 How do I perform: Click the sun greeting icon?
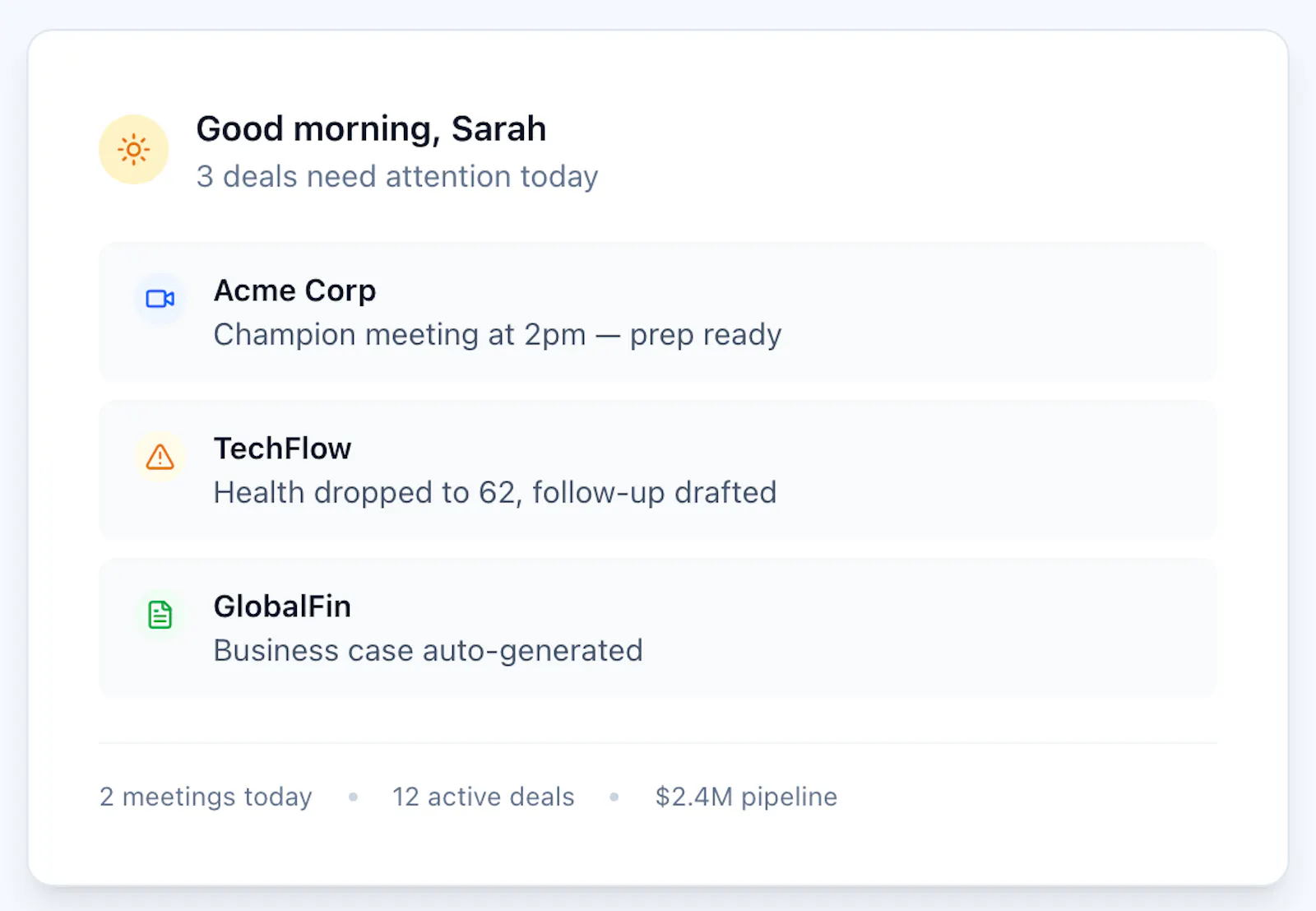pos(134,150)
